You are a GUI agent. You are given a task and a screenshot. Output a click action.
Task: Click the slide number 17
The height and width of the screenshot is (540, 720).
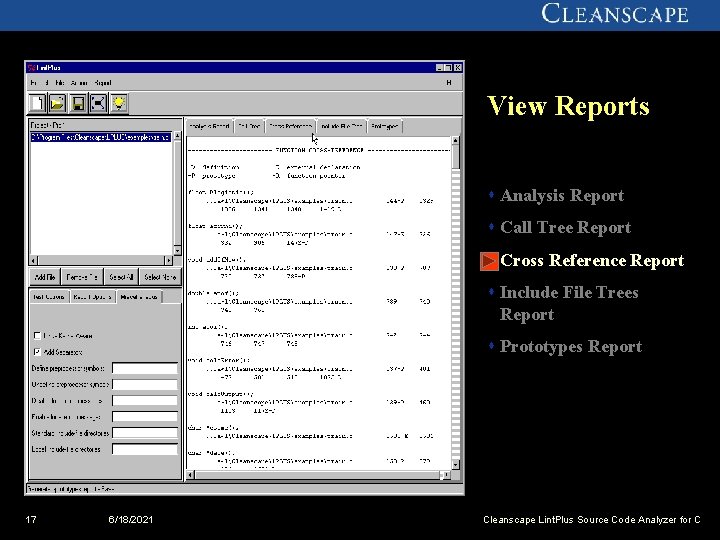click(31, 519)
